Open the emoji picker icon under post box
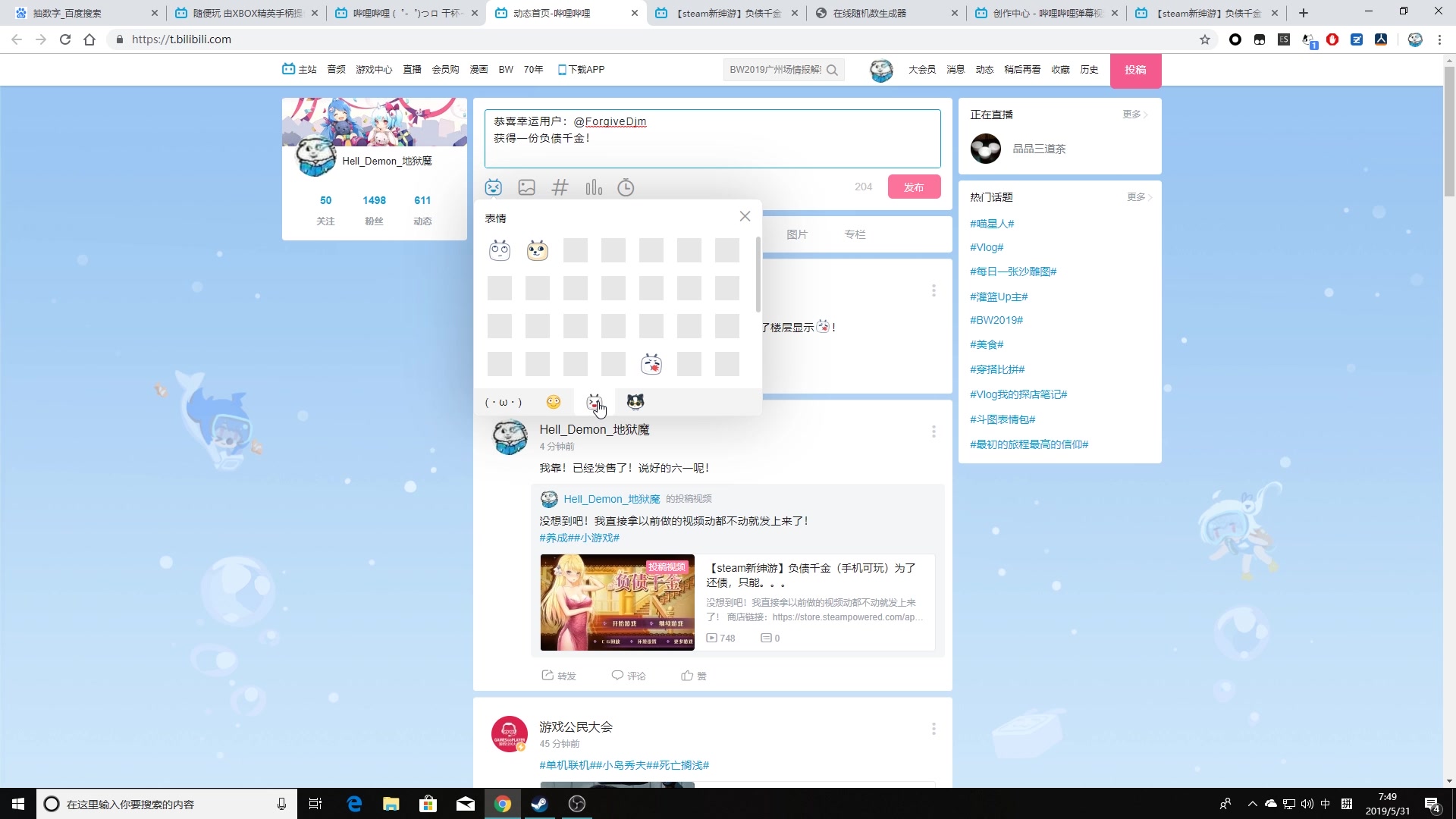Screen dimensions: 1456x819 click(494, 187)
